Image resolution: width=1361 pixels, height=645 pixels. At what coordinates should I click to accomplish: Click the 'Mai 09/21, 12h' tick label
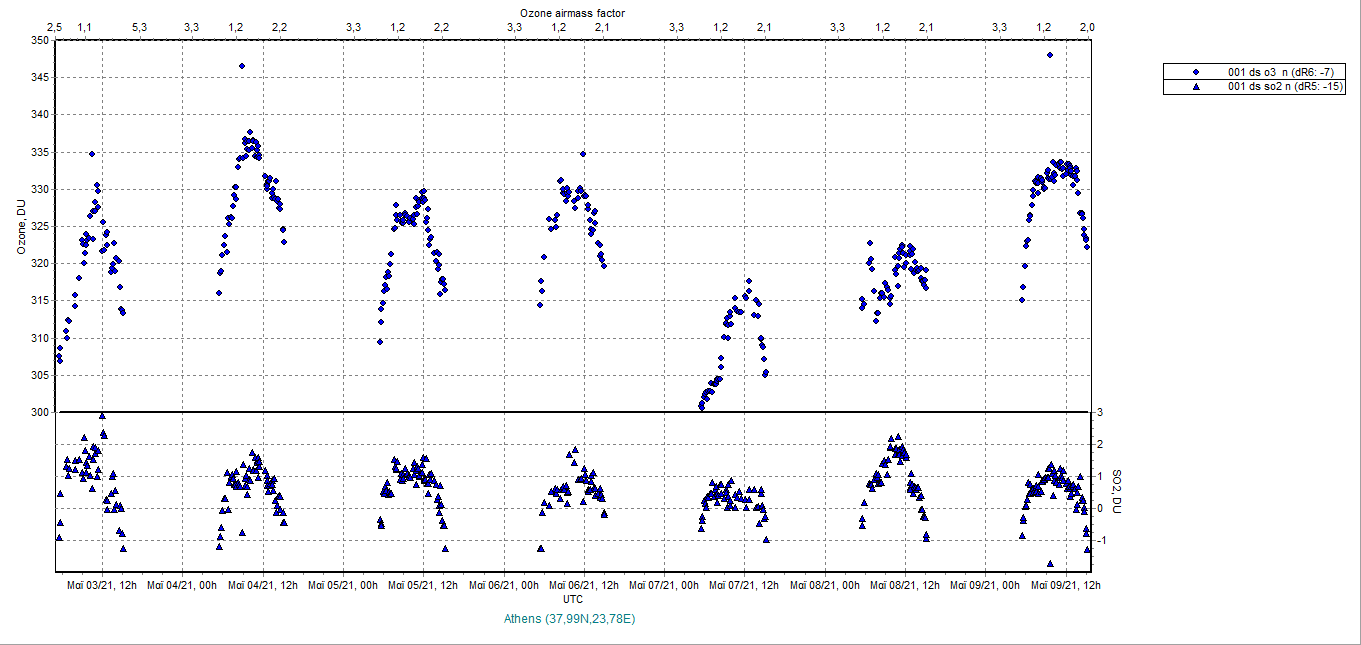(x=1066, y=585)
